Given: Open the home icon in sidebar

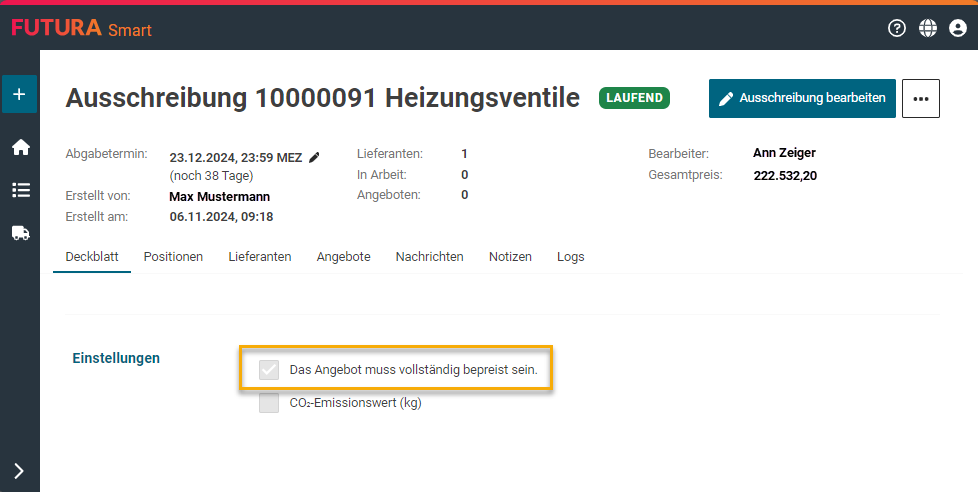Looking at the screenshot, I should tap(20, 148).
